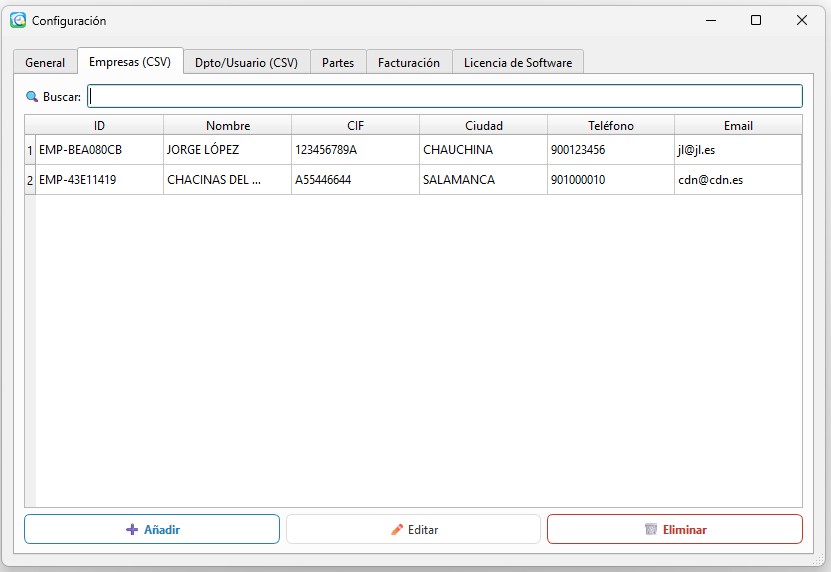Select the city cell CHAUCHINA

click(x=483, y=150)
